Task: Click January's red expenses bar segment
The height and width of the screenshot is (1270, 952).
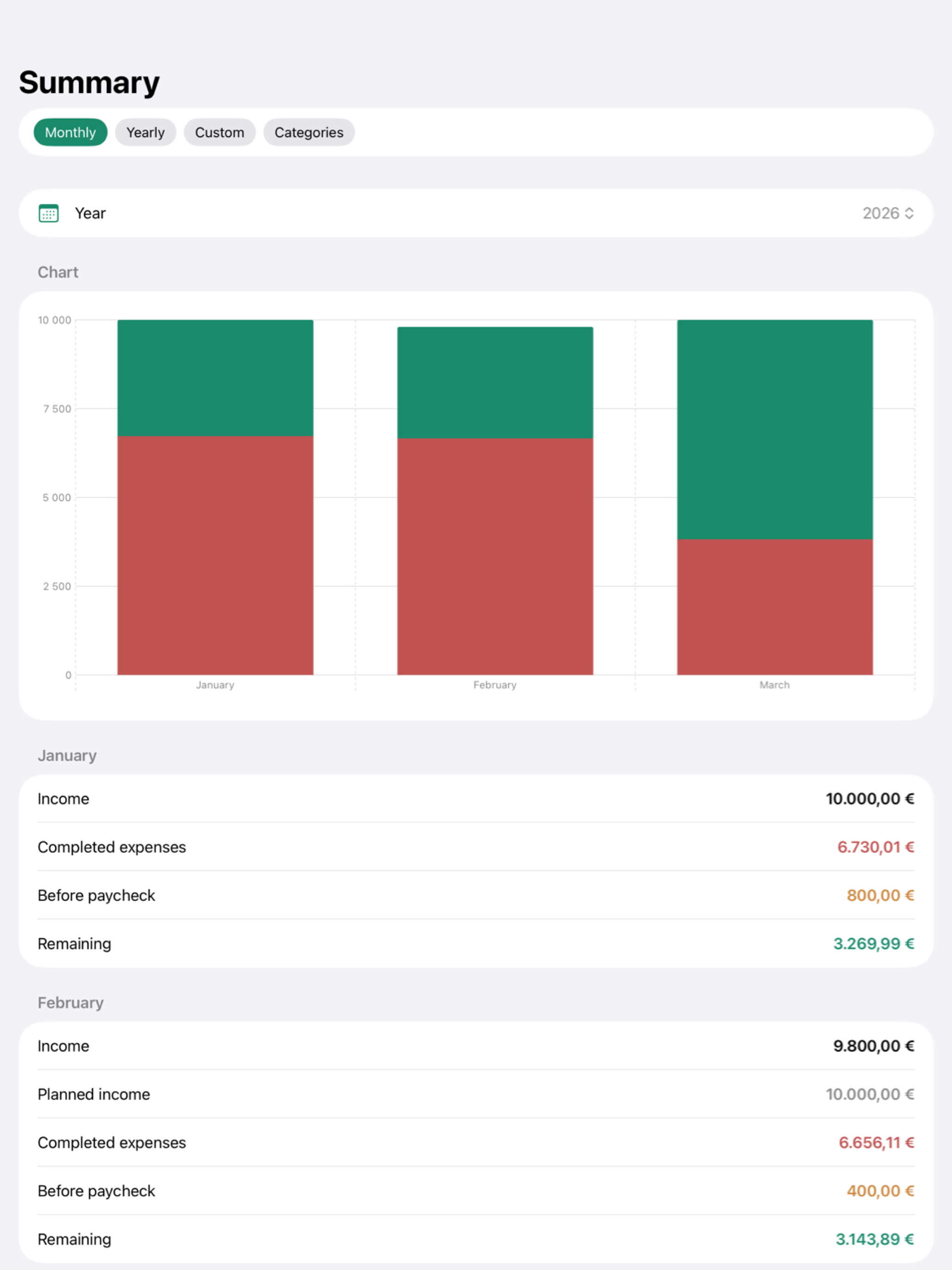Action: [215, 555]
